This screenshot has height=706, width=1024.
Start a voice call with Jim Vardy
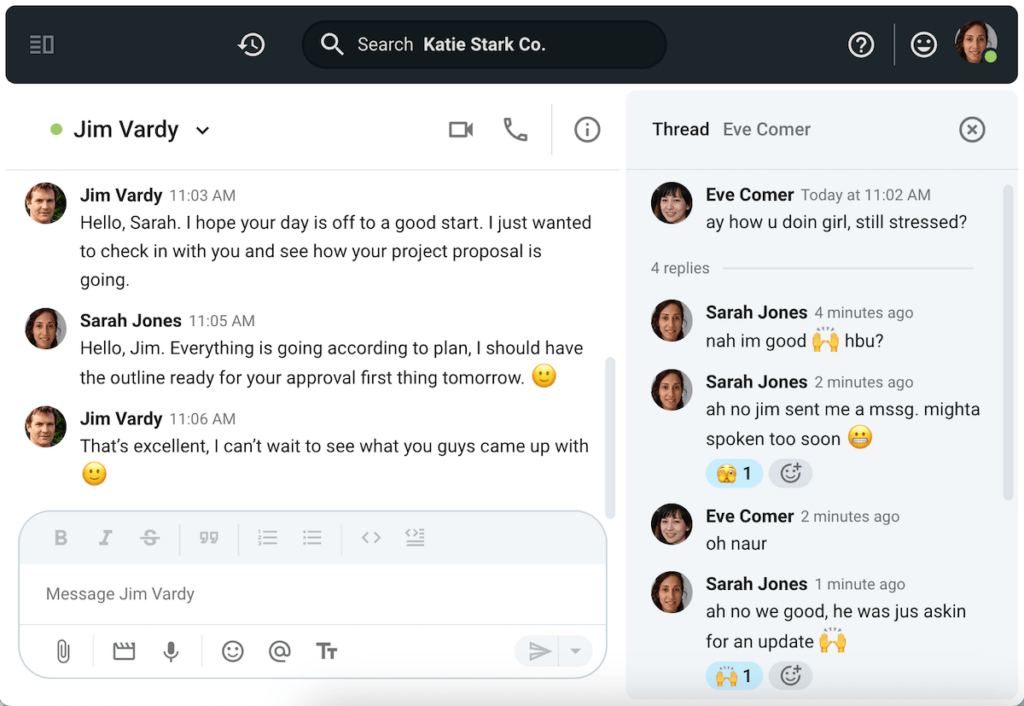tap(515, 130)
